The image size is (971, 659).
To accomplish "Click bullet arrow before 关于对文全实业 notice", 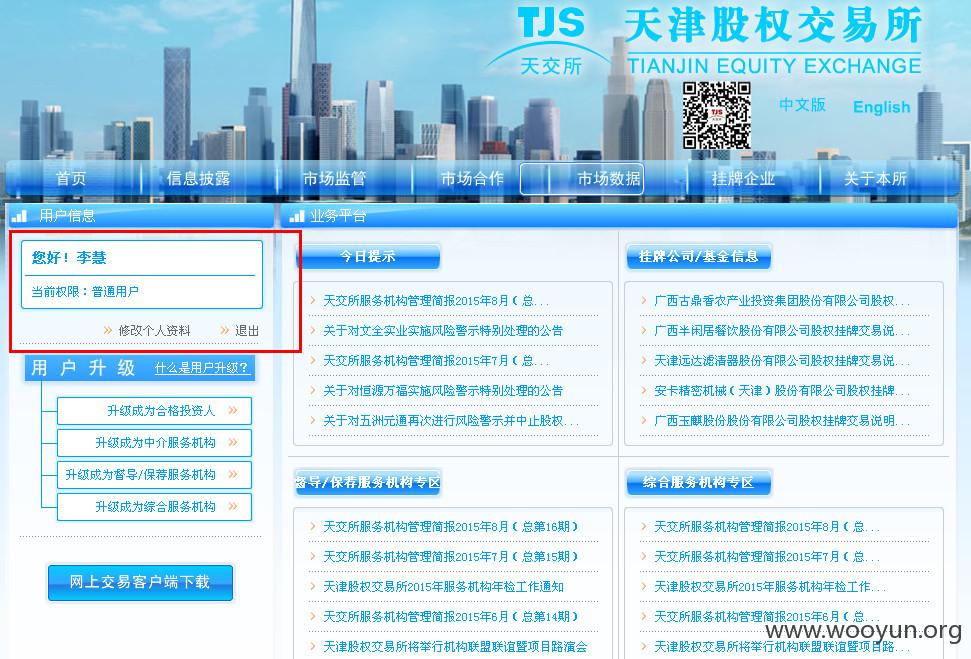I will pos(313,330).
